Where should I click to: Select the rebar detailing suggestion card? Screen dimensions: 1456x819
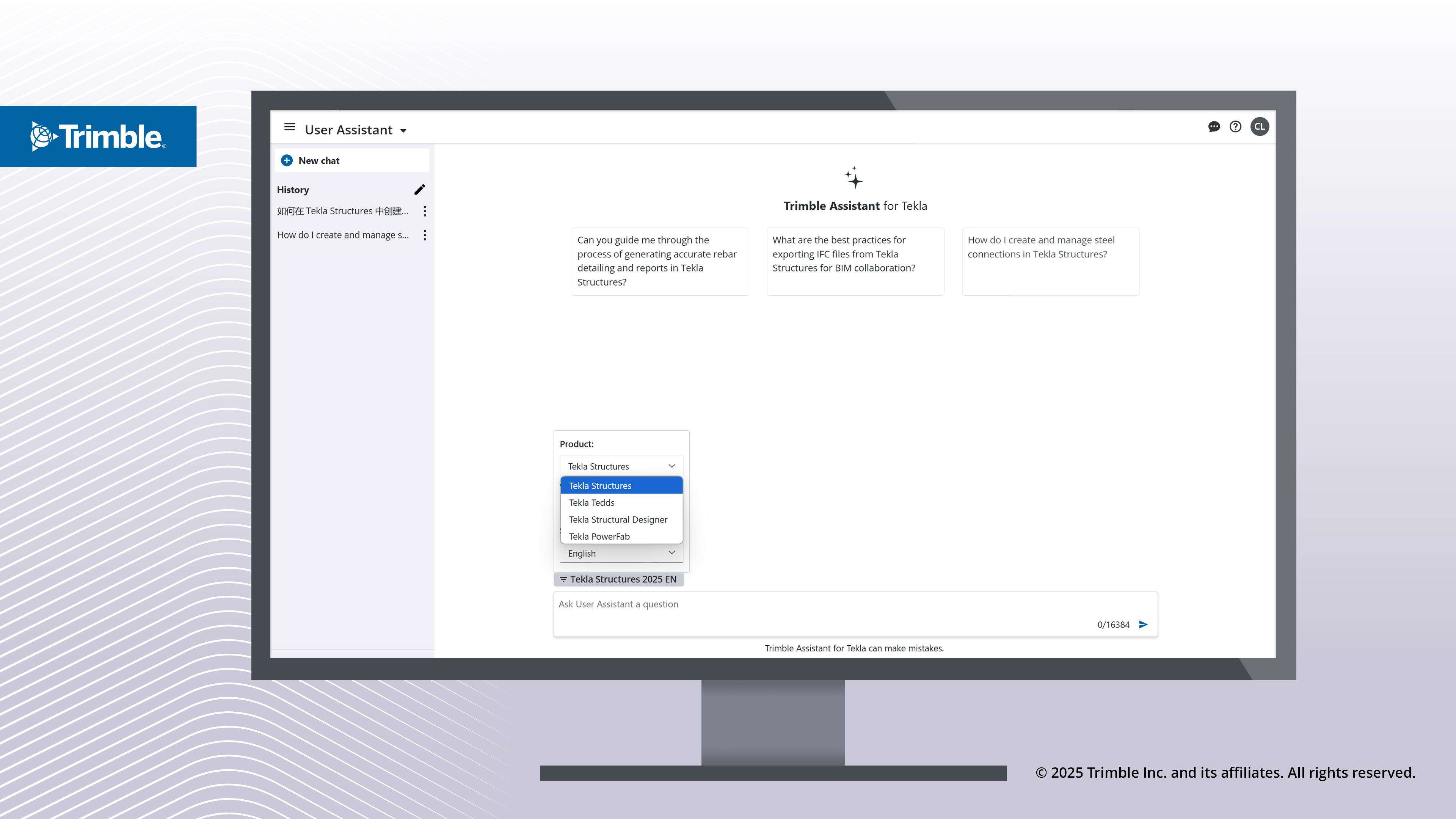tap(660, 261)
